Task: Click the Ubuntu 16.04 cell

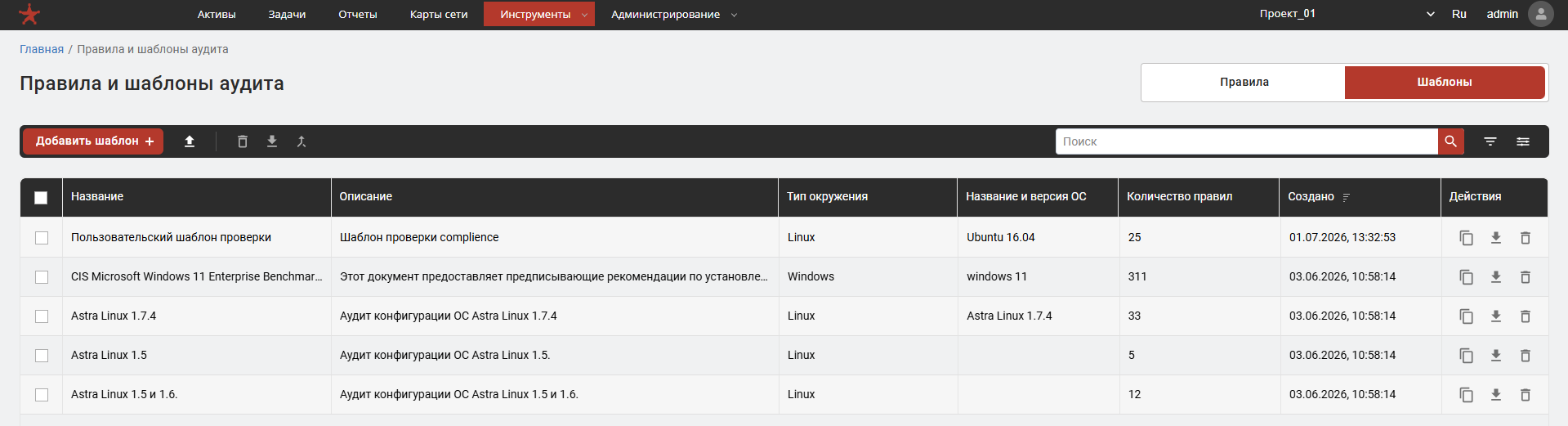Action: [x=1000, y=238]
